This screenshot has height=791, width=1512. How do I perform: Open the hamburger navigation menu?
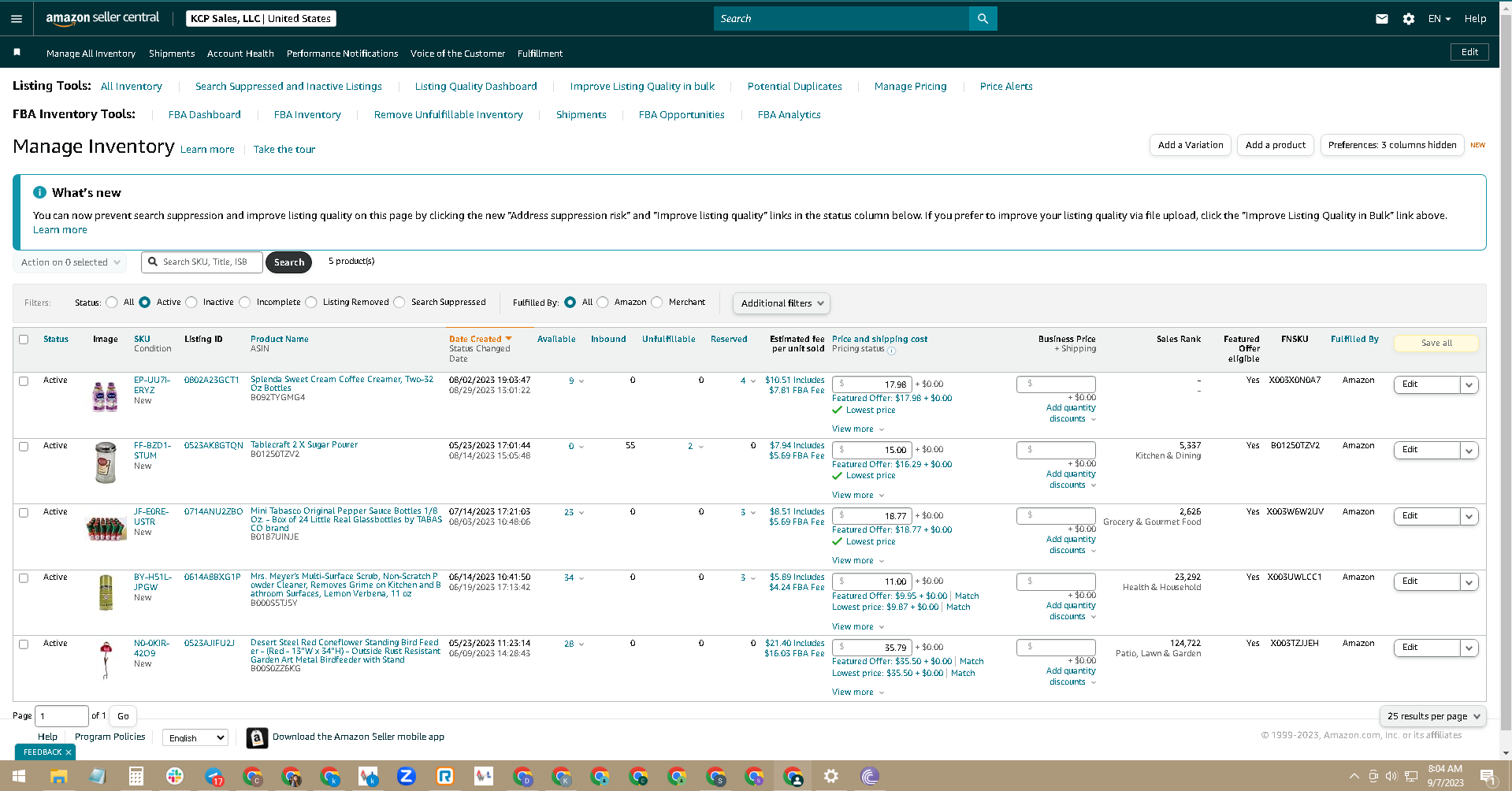tap(17, 18)
